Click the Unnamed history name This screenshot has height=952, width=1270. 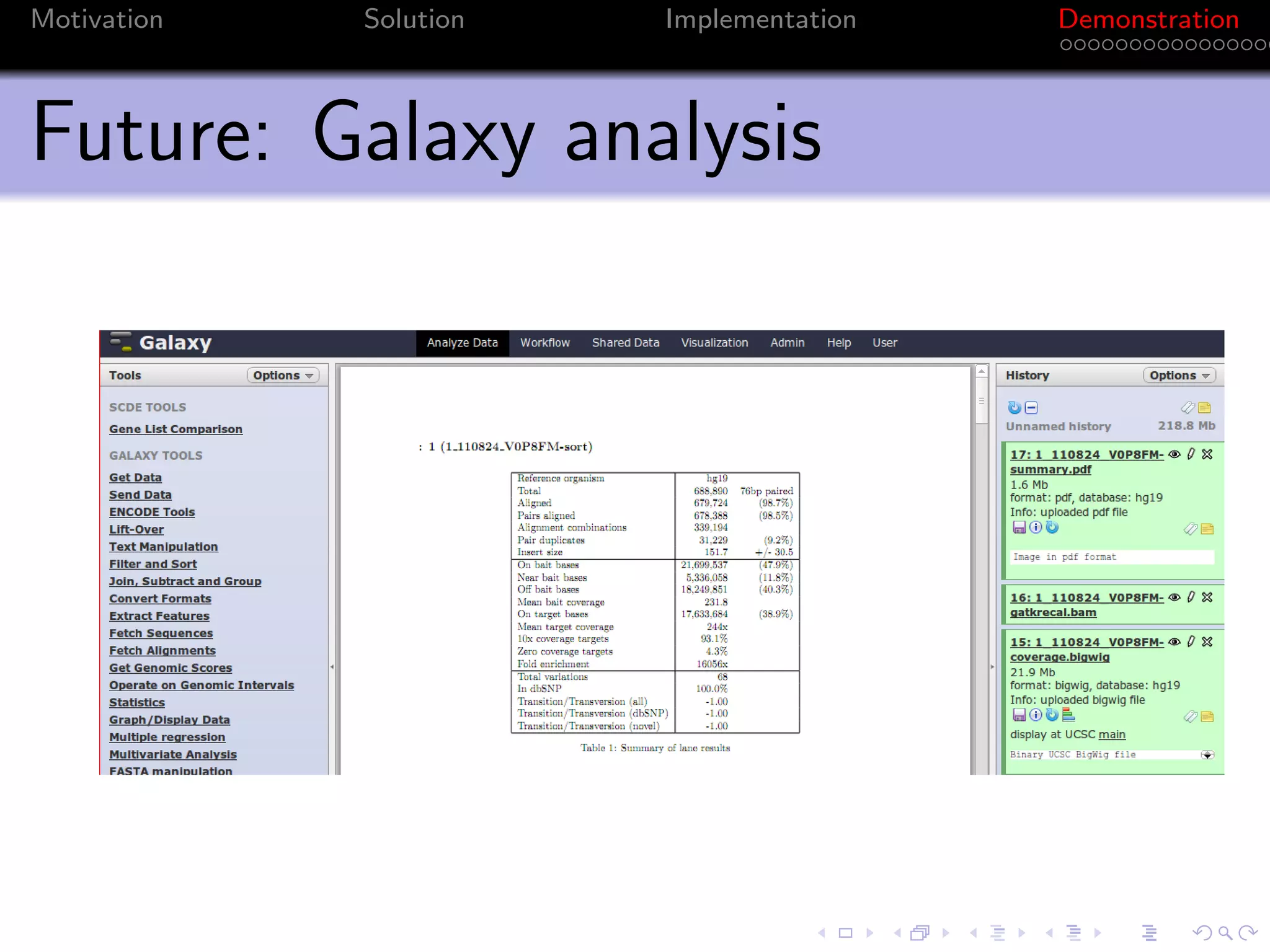tap(1059, 426)
